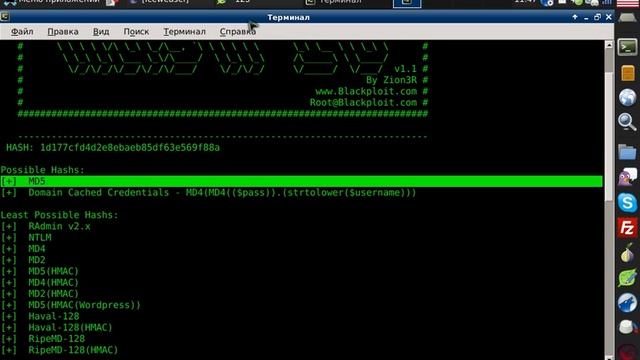The image size is (640, 360).
Task: Launch the Tor onion dock icon
Action: (x=627, y=253)
